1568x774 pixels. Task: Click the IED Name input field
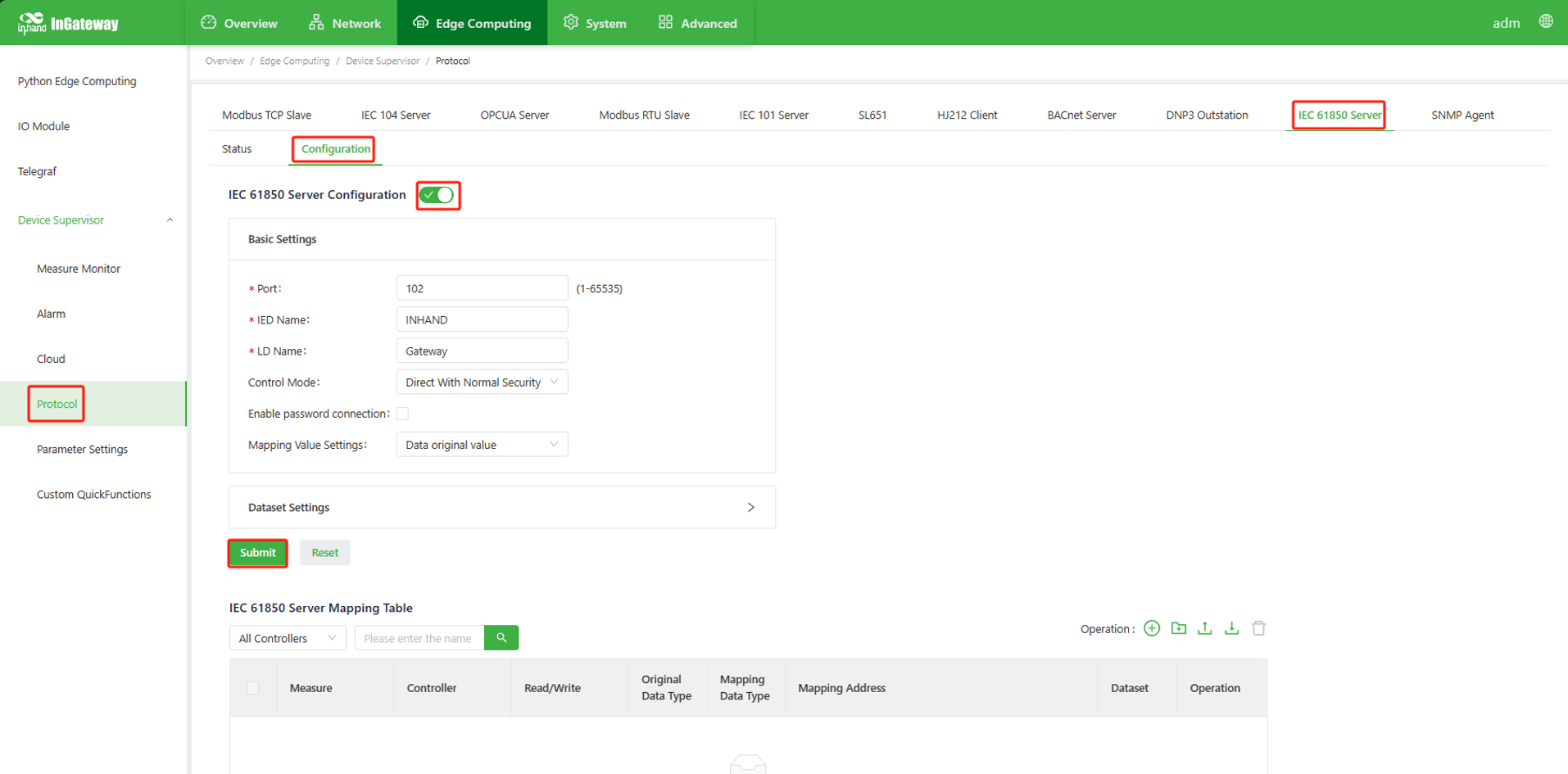click(x=482, y=319)
